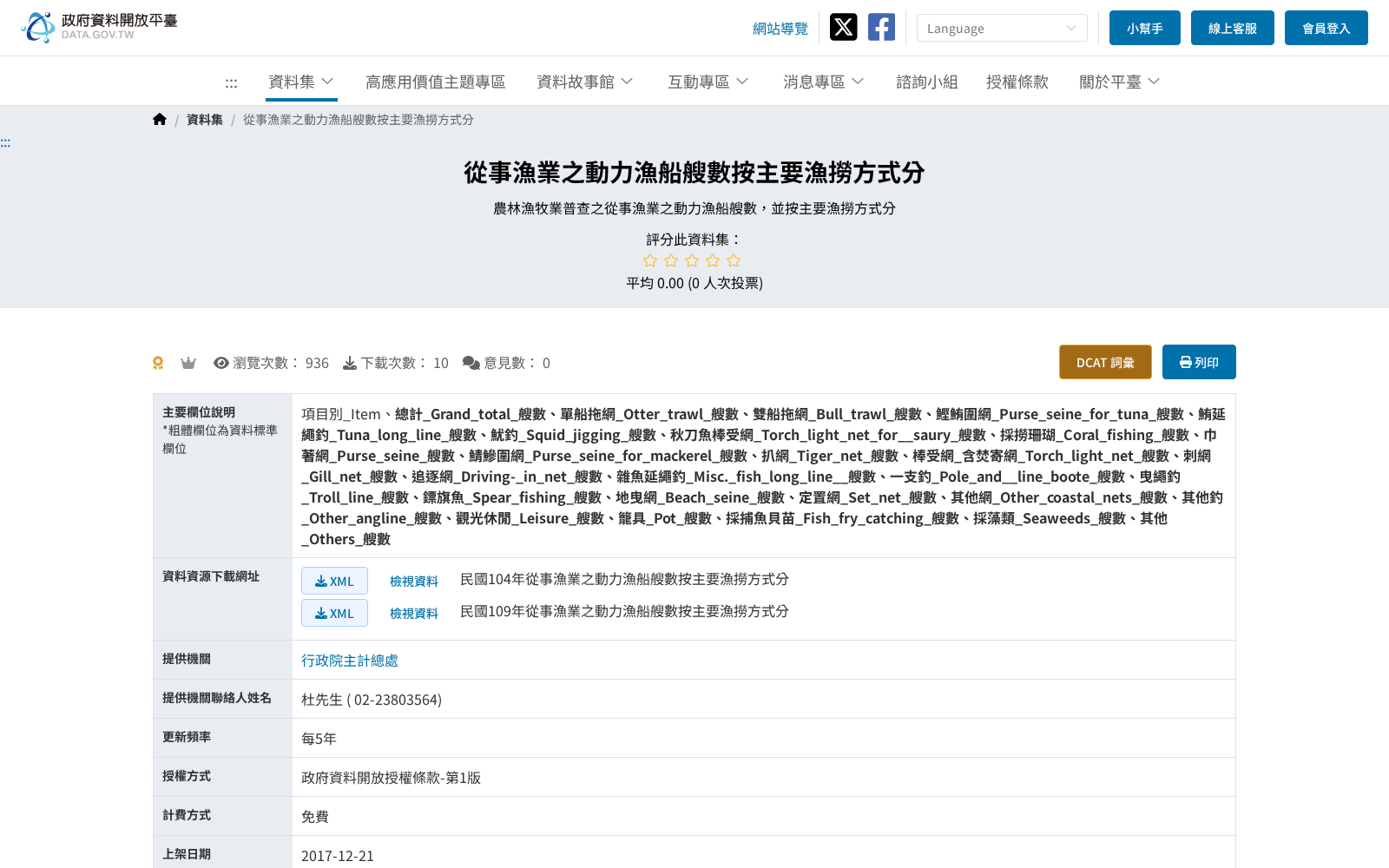Click the ::: marker at left page edge
The height and width of the screenshot is (868, 1389).
click(5, 143)
